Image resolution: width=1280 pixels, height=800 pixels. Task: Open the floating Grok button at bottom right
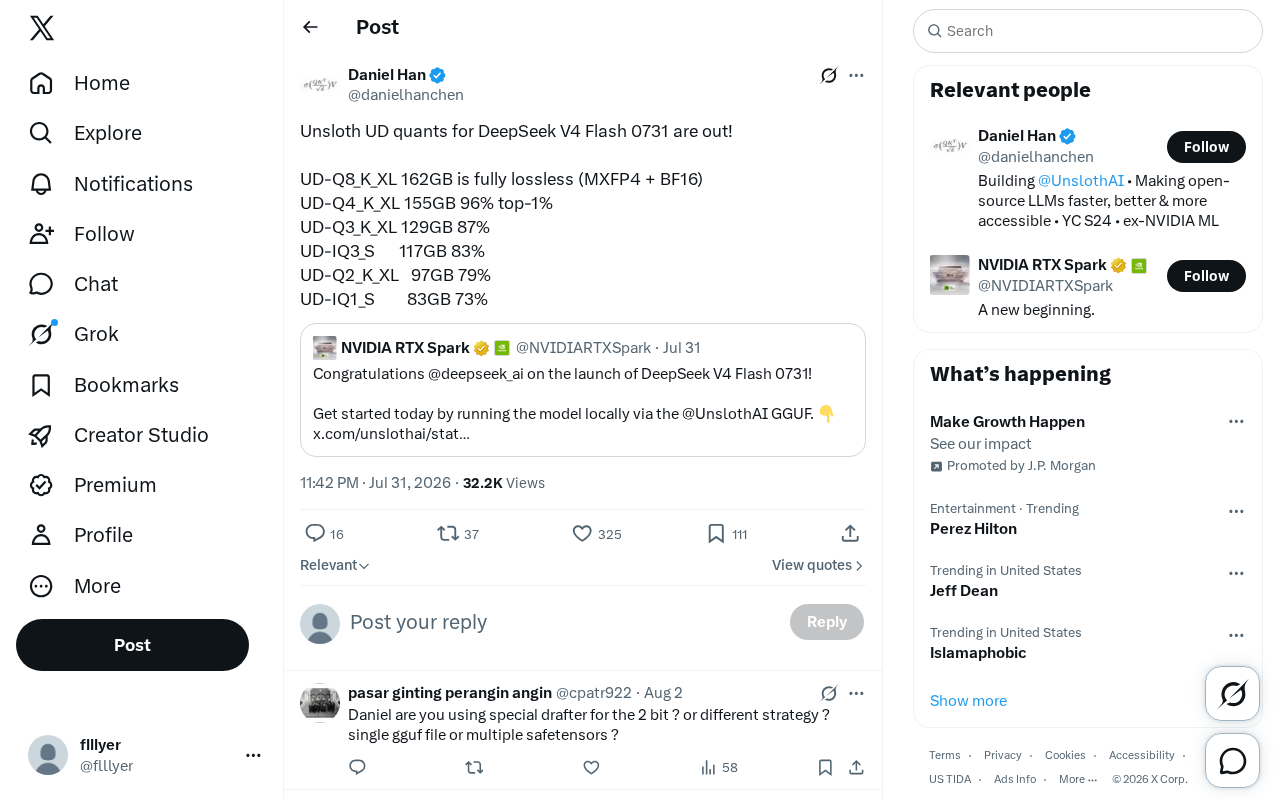tap(1232, 693)
